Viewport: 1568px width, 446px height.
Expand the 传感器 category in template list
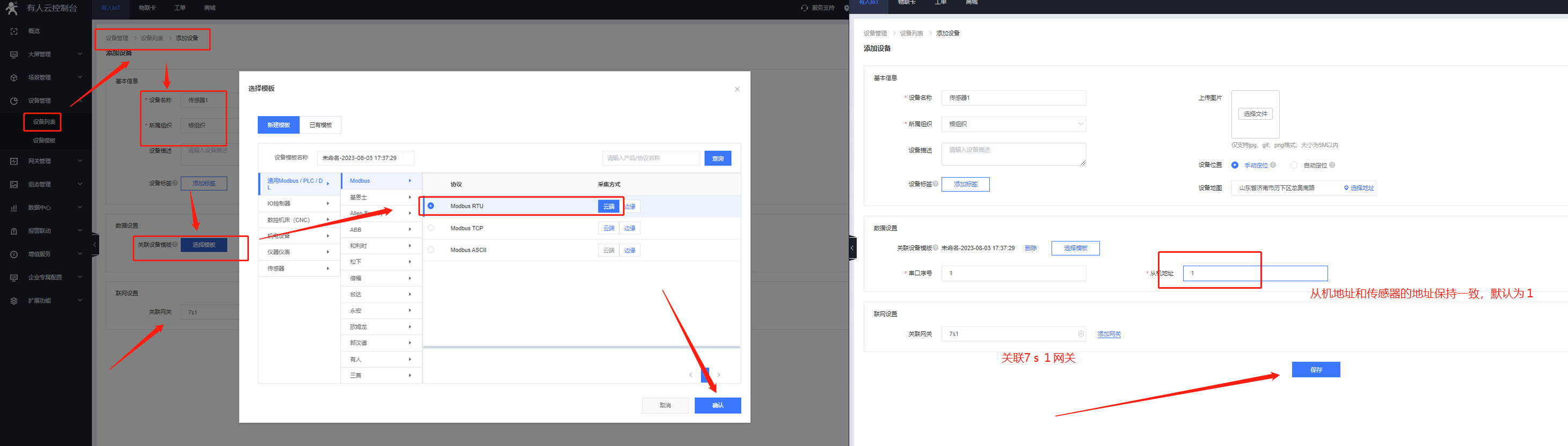(298, 268)
